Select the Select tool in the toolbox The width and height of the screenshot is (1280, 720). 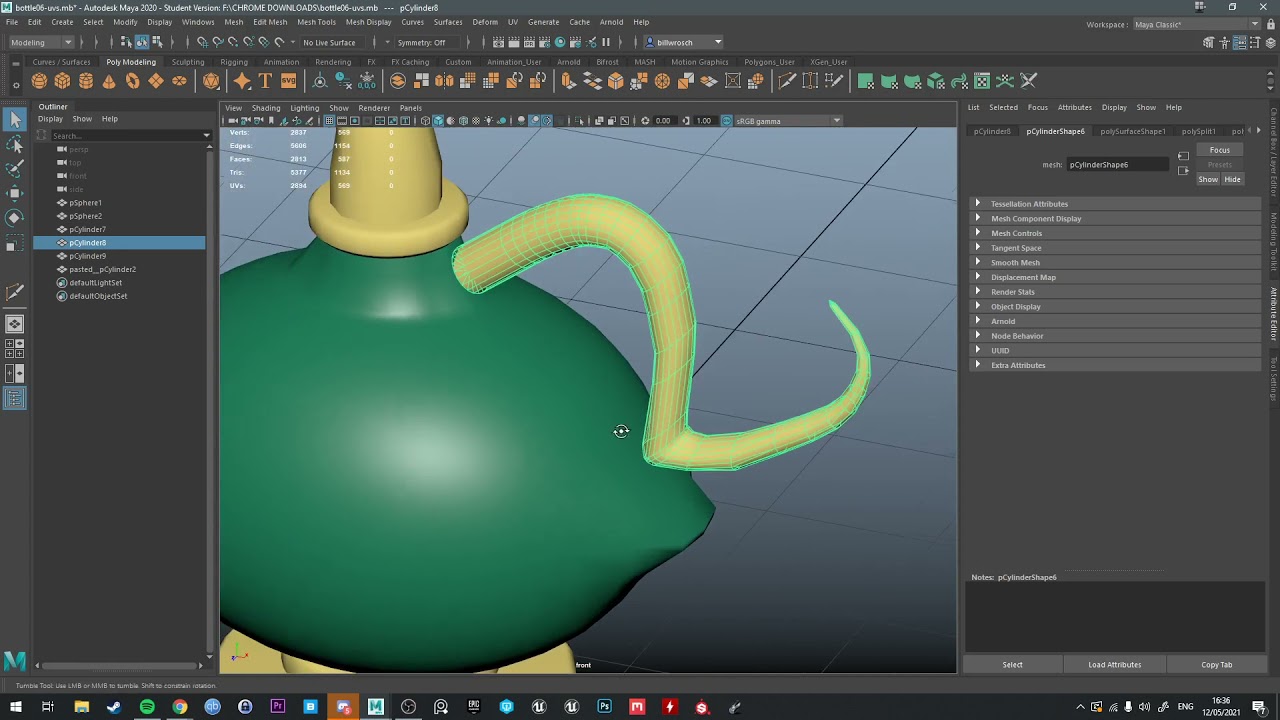point(15,120)
